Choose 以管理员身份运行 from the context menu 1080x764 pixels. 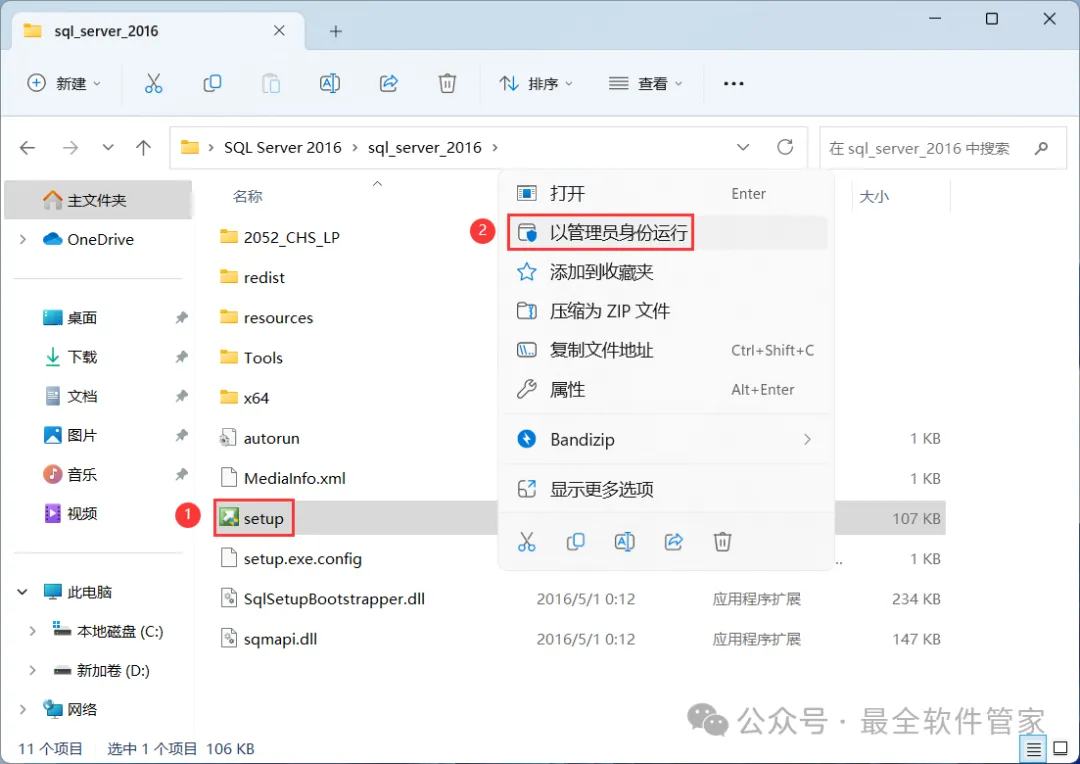(666, 233)
